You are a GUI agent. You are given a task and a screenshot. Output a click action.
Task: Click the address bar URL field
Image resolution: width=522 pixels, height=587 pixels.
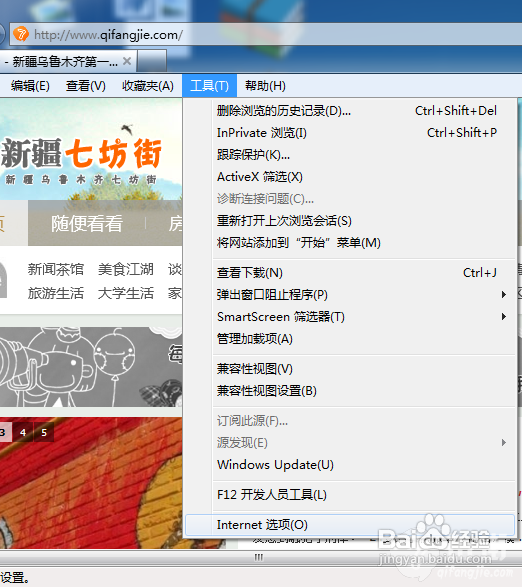[x=265, y=35]
